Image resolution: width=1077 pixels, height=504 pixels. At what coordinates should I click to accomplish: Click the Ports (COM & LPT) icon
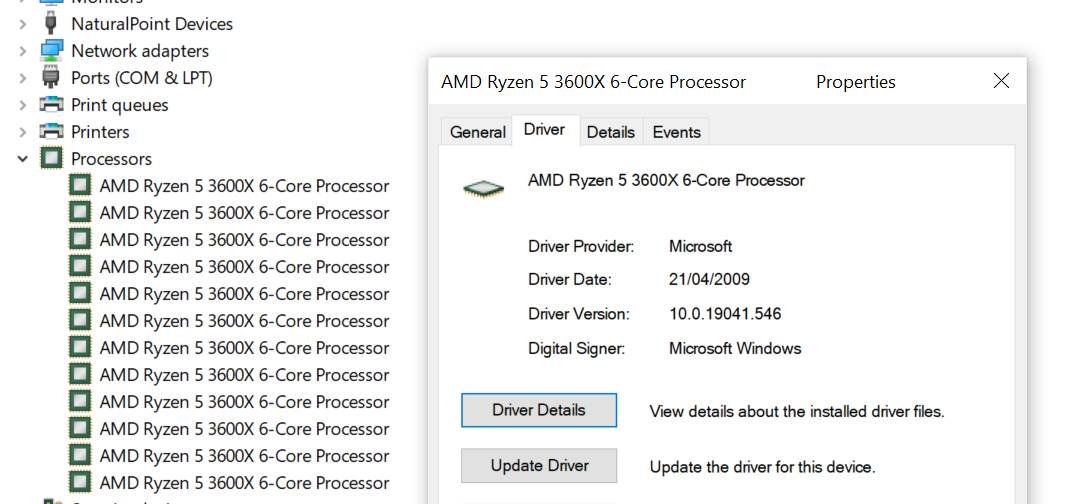pyautogui.click(x=51, y=78)
